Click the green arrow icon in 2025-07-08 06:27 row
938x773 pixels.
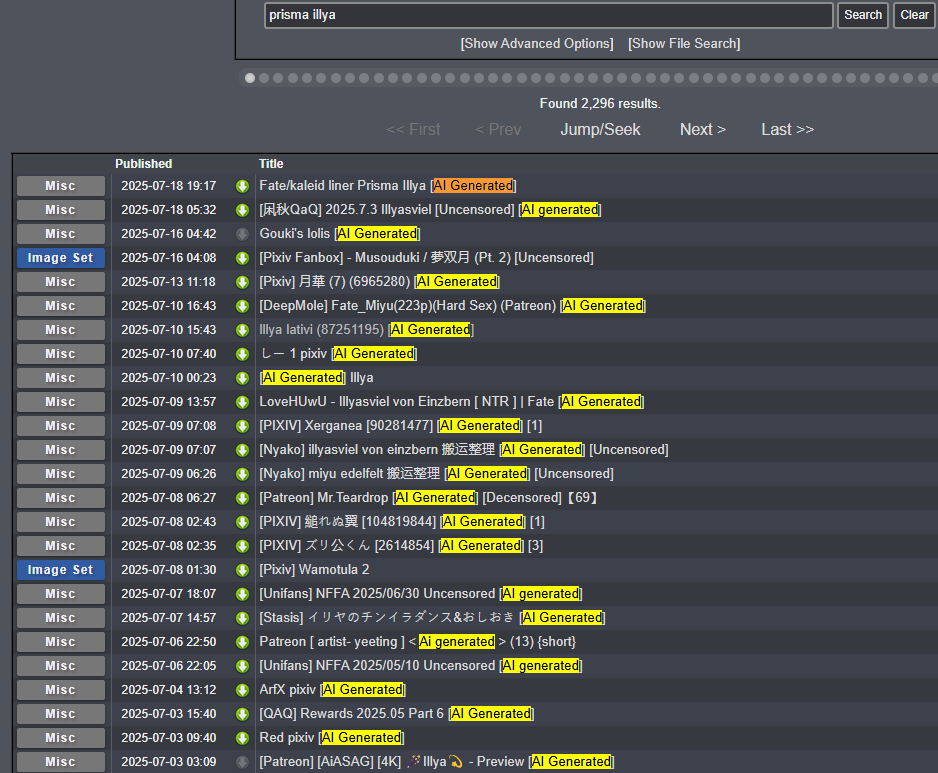[x=242, y=498]
